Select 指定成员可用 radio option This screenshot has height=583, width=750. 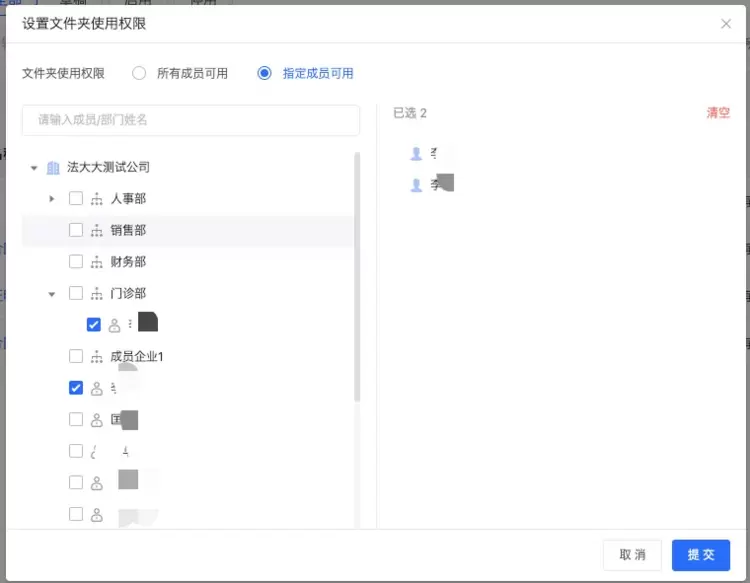(264, 73)
